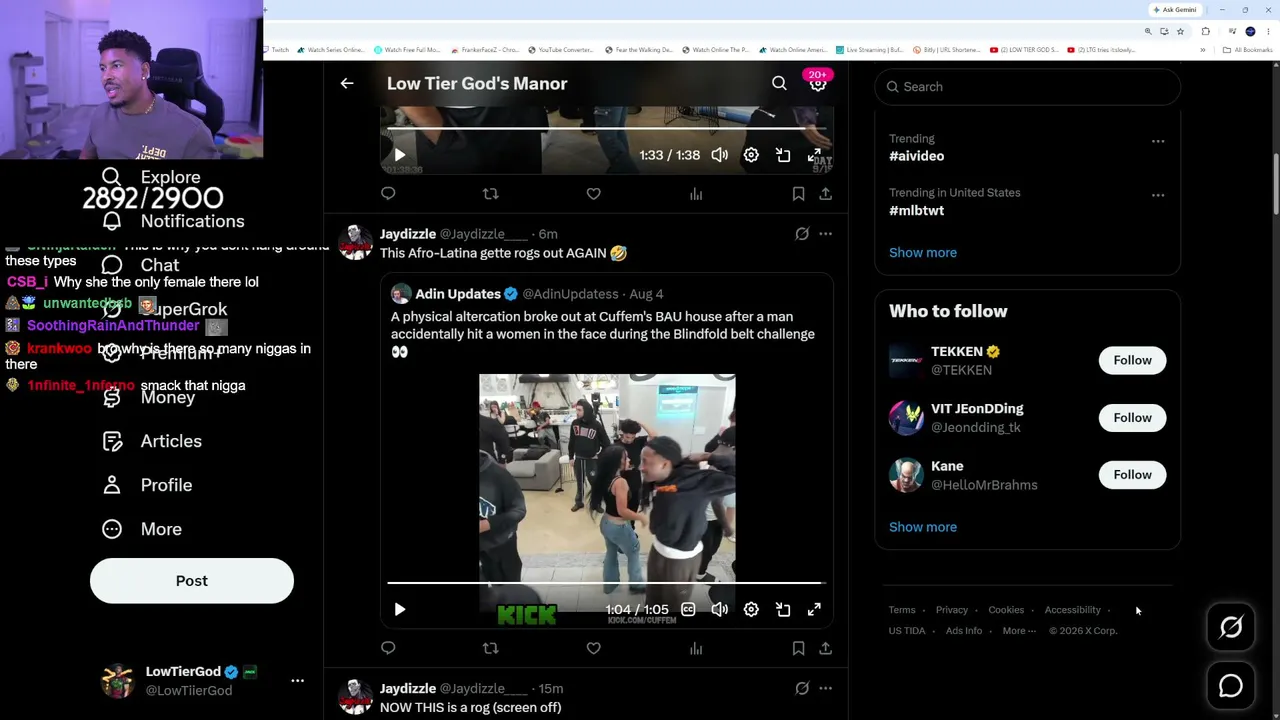Expand the More footer link menu
This screenshot has width=1280, height=720.
point(1019,631)
